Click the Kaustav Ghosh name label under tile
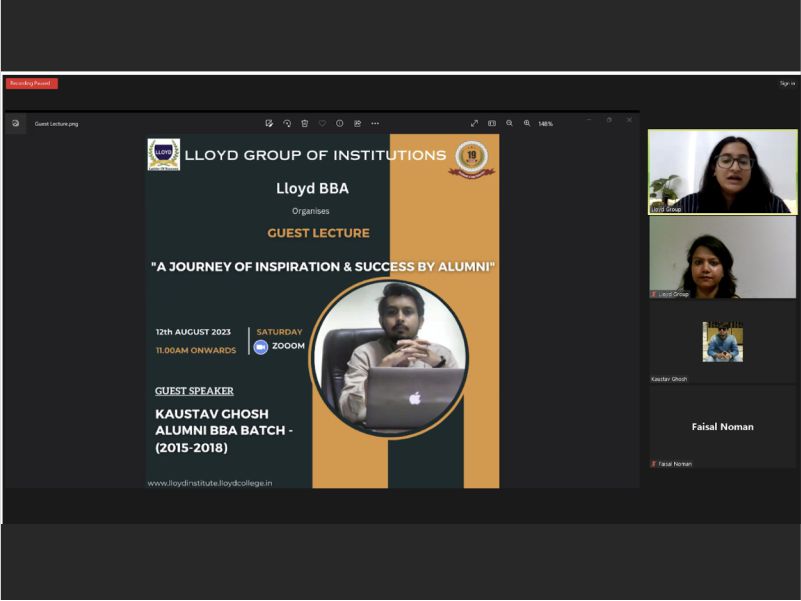The height and width of the screenshot is (601, 801). click(669, 379)
